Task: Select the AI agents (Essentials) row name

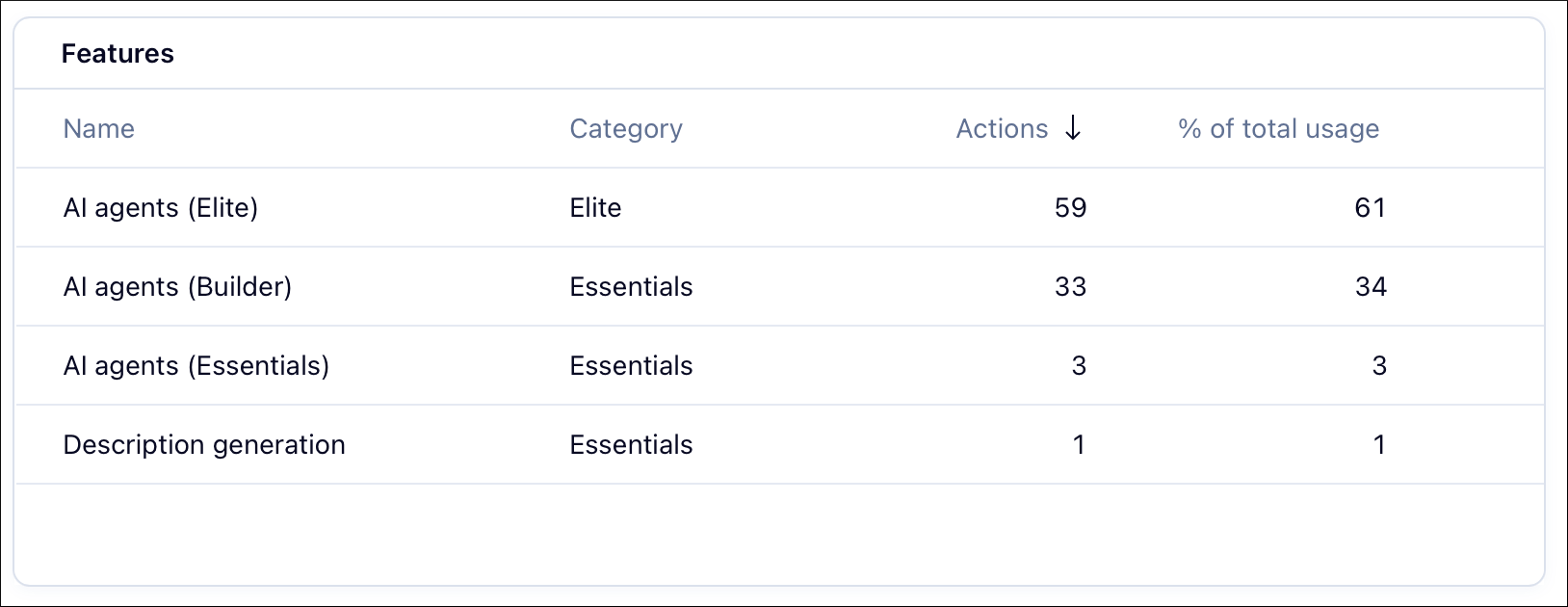Action: pos(196,366)
